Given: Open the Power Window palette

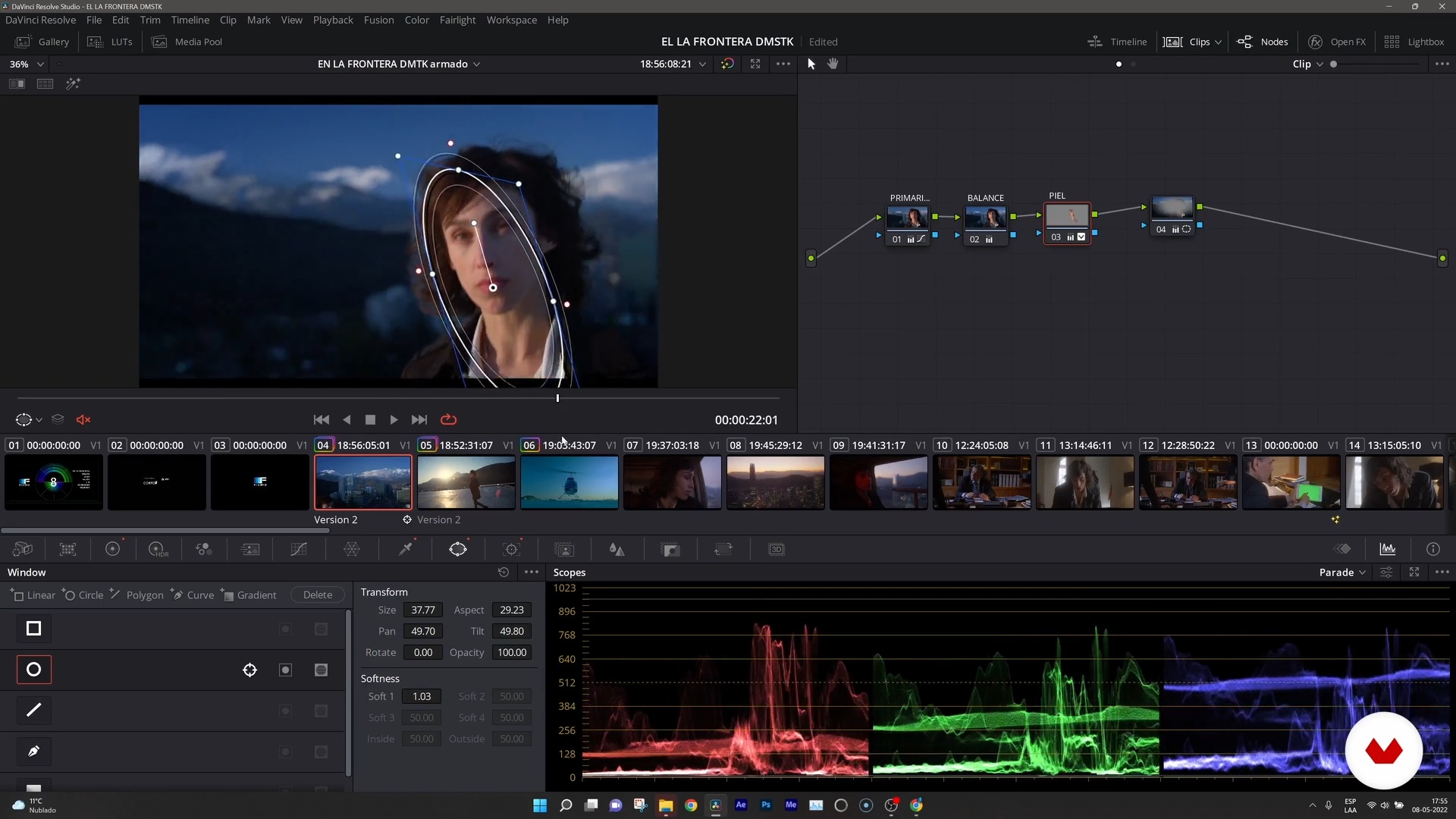Looking at the screenshot, I should coord(458,549).
